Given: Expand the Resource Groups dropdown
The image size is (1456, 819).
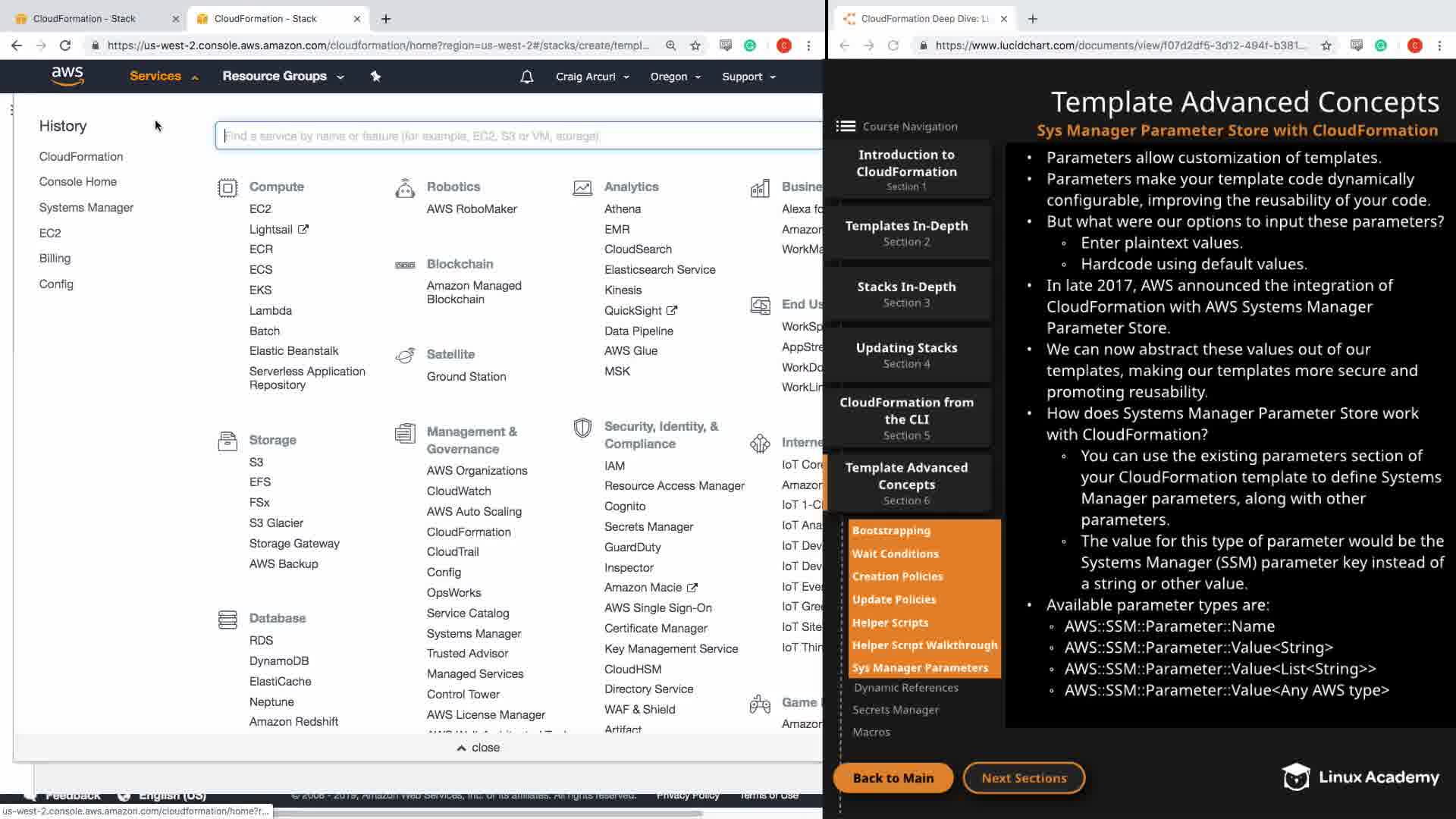Looking at the screenshot, I should pyautogui.click(x=283, y=76).
